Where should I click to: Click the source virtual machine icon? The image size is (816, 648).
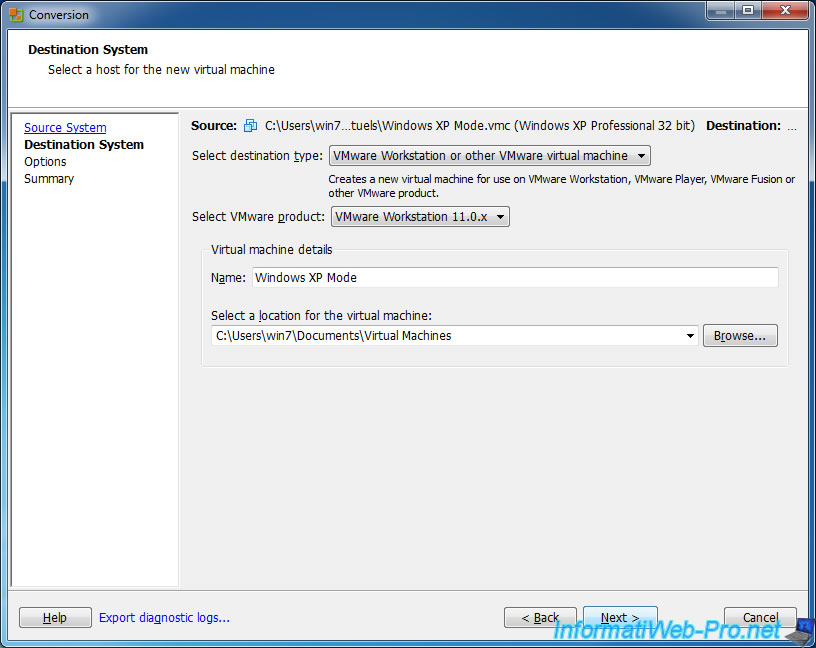click(250, 125)
